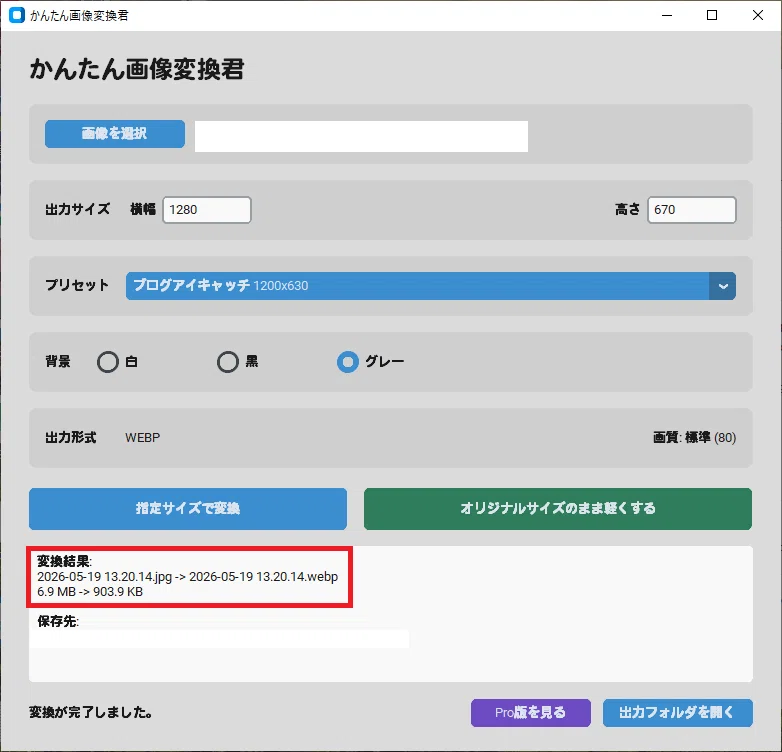
Task: Click the conversion result filename line
Action: (188, 576)
